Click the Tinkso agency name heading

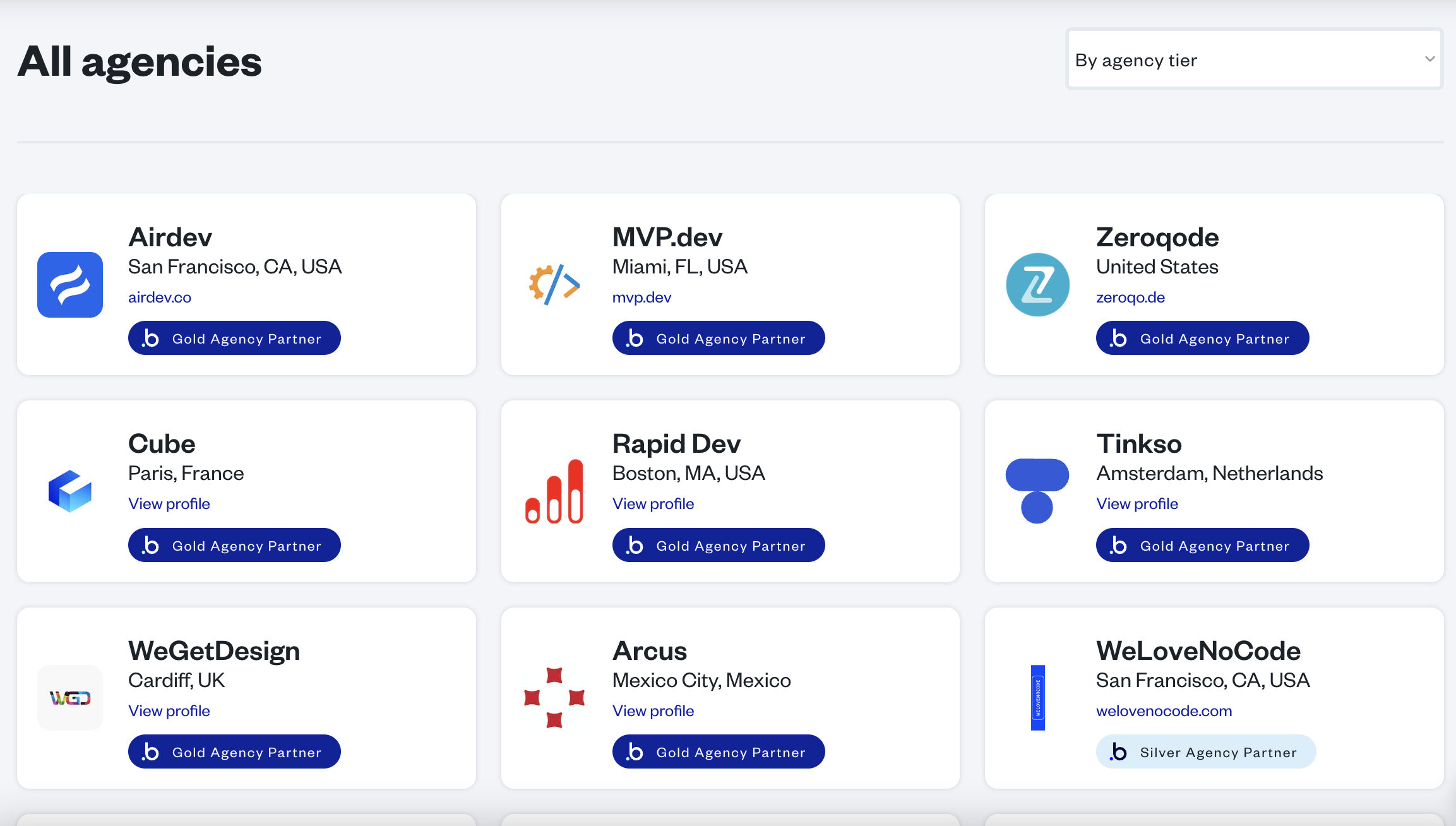click(x=1138, y=444)
